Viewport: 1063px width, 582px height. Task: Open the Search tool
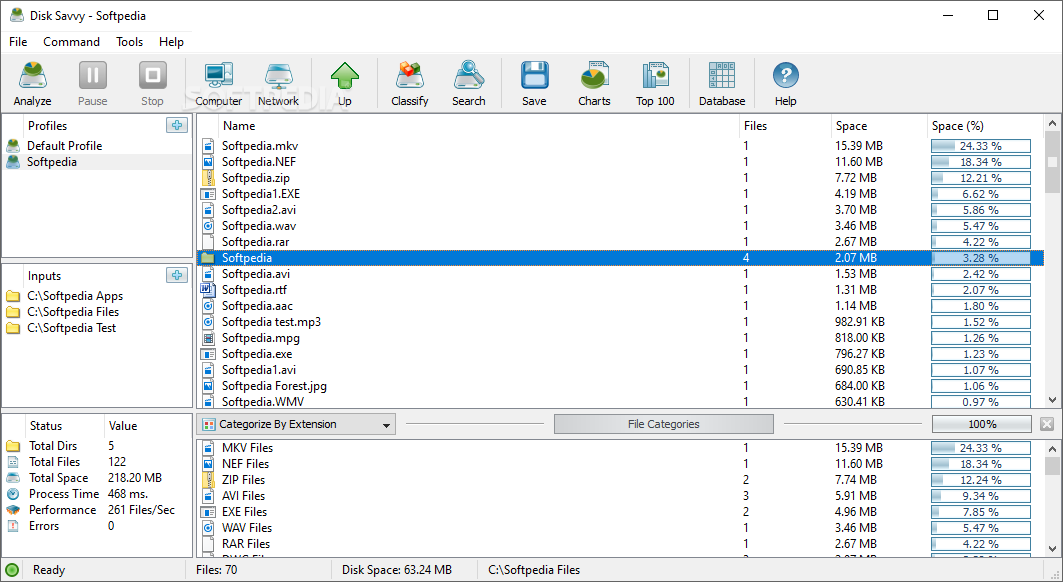coord(468,83)
